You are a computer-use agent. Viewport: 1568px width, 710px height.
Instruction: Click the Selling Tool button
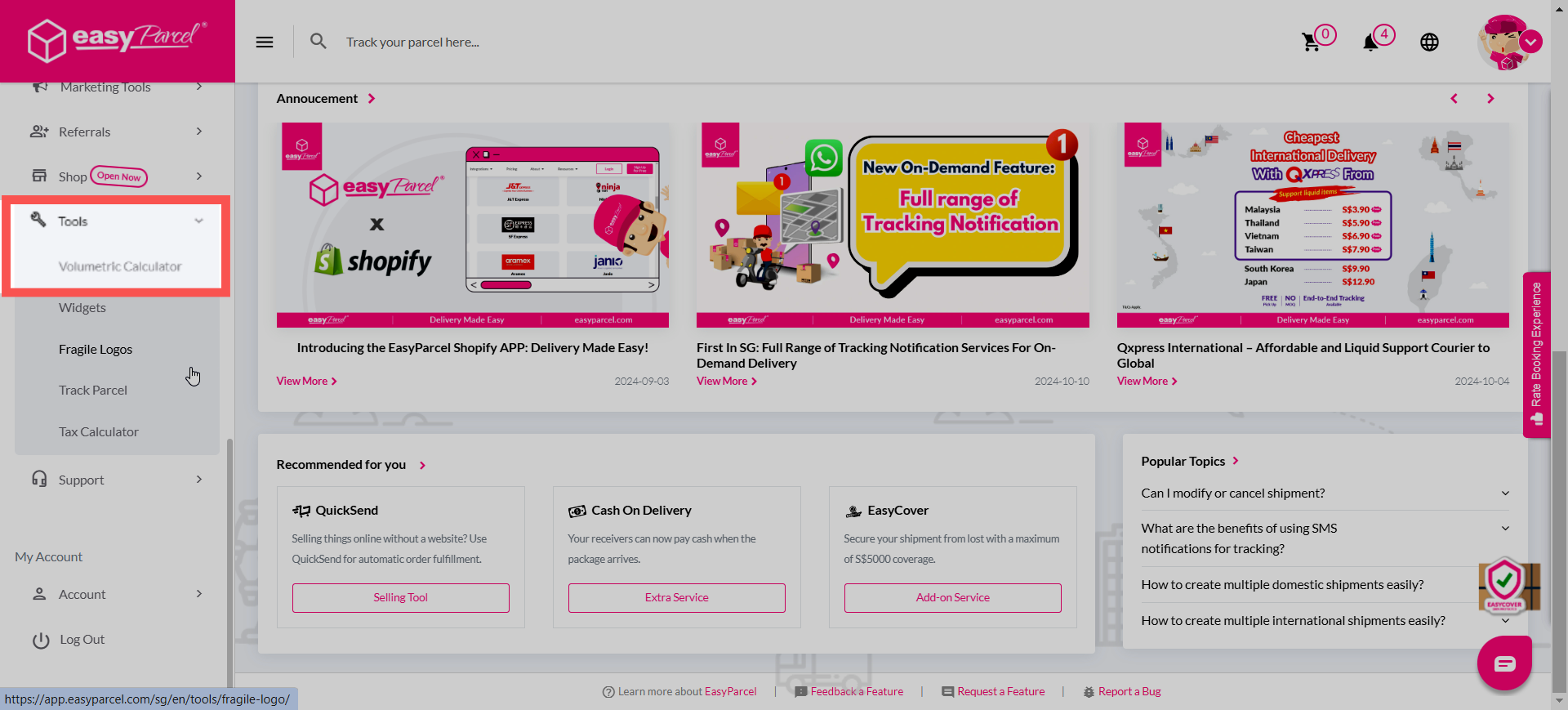click(401, 598)
